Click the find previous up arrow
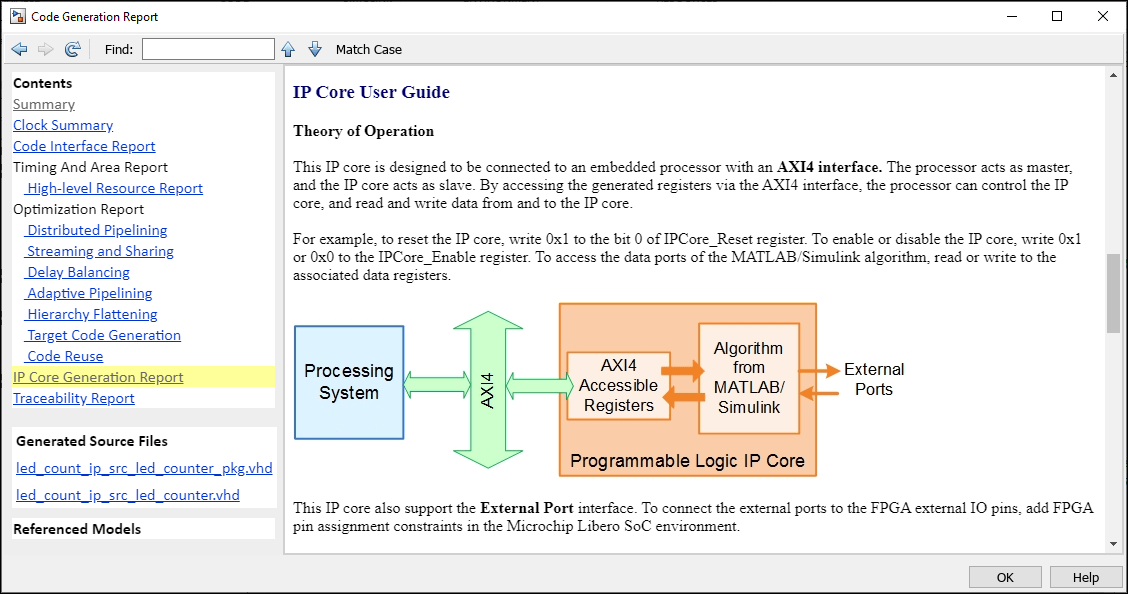The height and width of the screenshot is (594, 1128). coord(288,48)
